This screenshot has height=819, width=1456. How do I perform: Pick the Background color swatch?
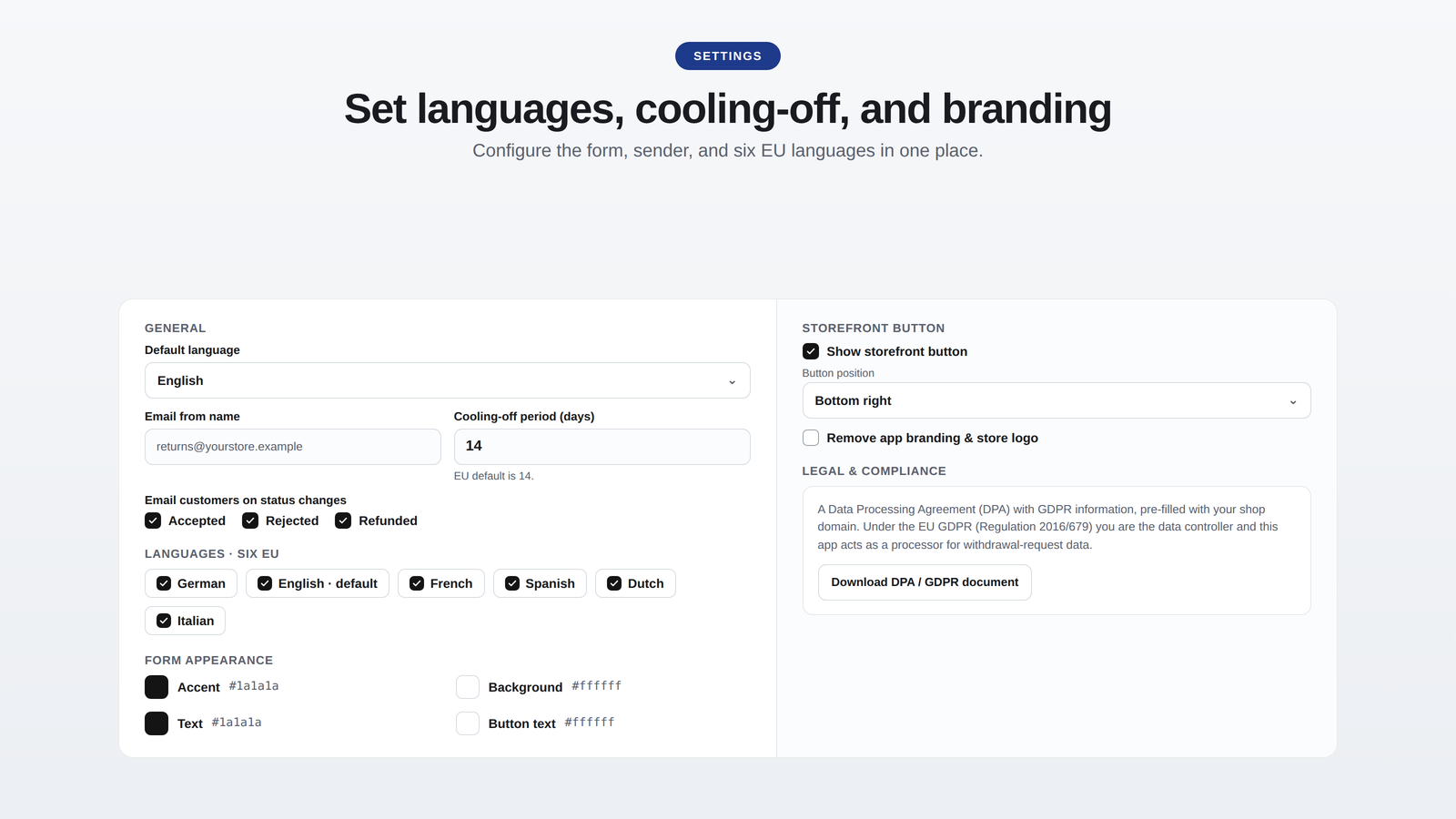point(468,687)
